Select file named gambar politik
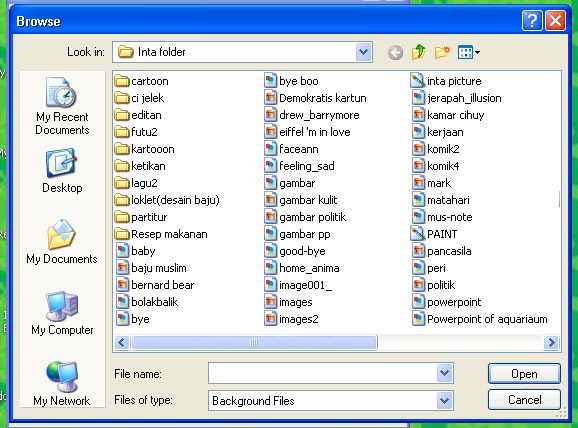Viewport: 578px width, 428px height. point(305,217)
